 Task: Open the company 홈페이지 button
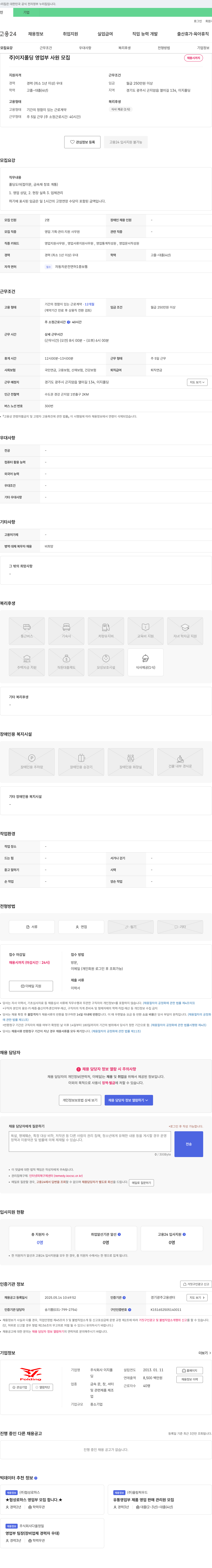[x=189, y=1371]
